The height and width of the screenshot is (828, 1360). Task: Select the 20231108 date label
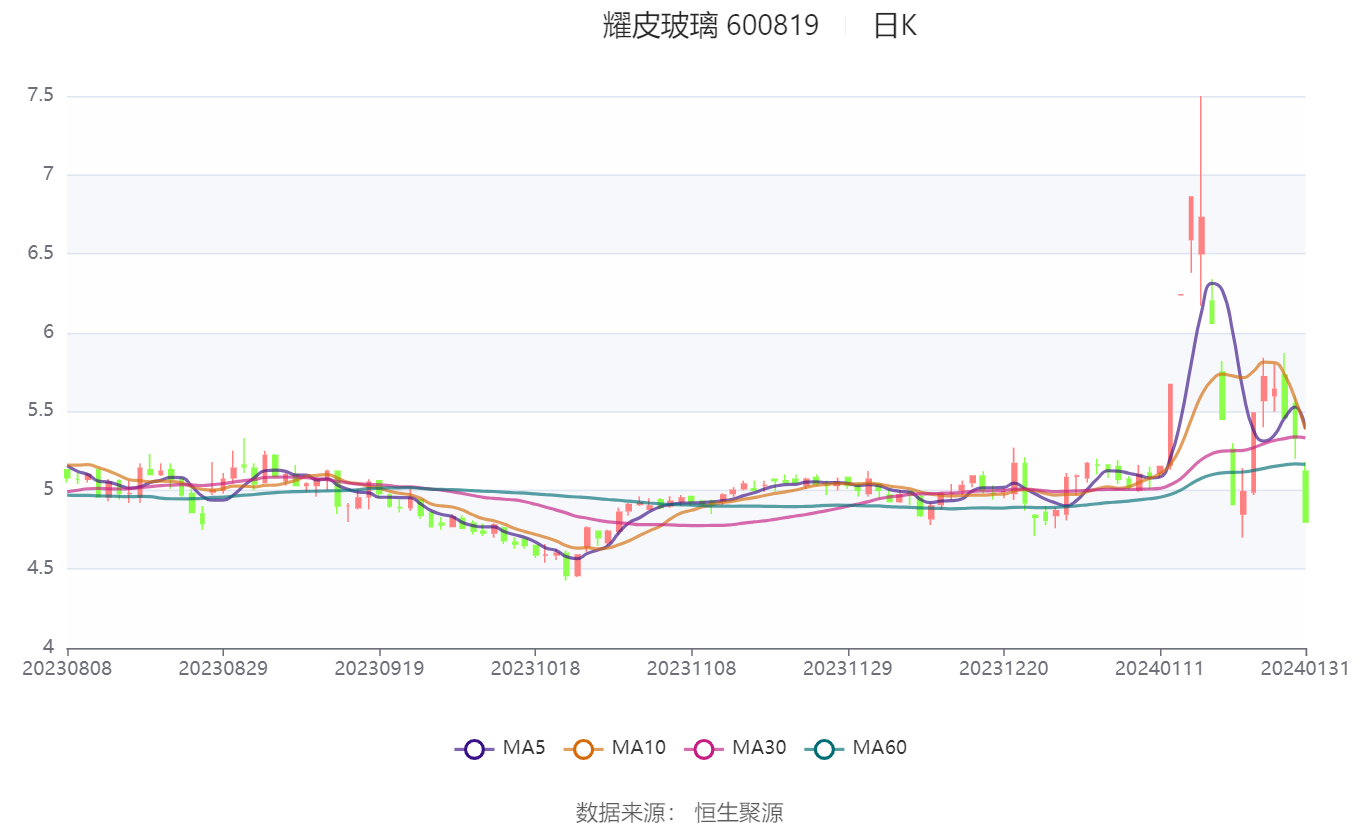692,668
